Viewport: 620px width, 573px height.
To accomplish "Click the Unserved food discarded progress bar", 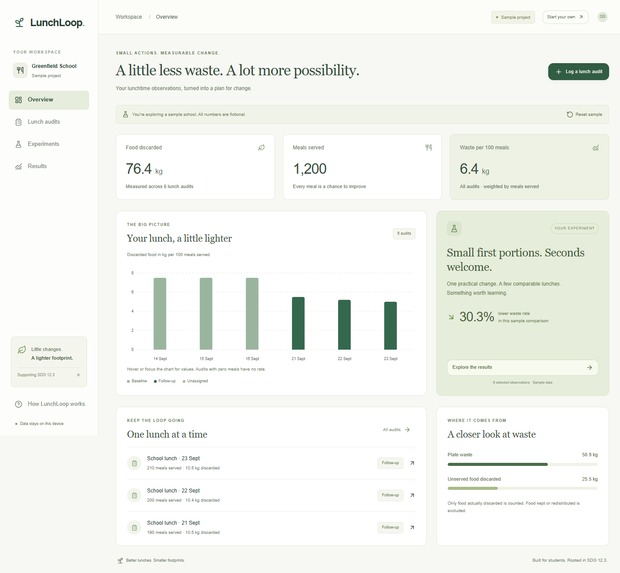I will (522, 488).
